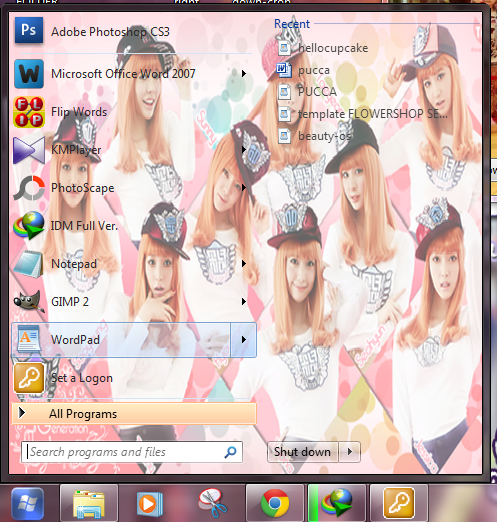Switch to Internet Download Manager in the taskbar
Viewport: 497px width, 522px height.
(337, 503)
